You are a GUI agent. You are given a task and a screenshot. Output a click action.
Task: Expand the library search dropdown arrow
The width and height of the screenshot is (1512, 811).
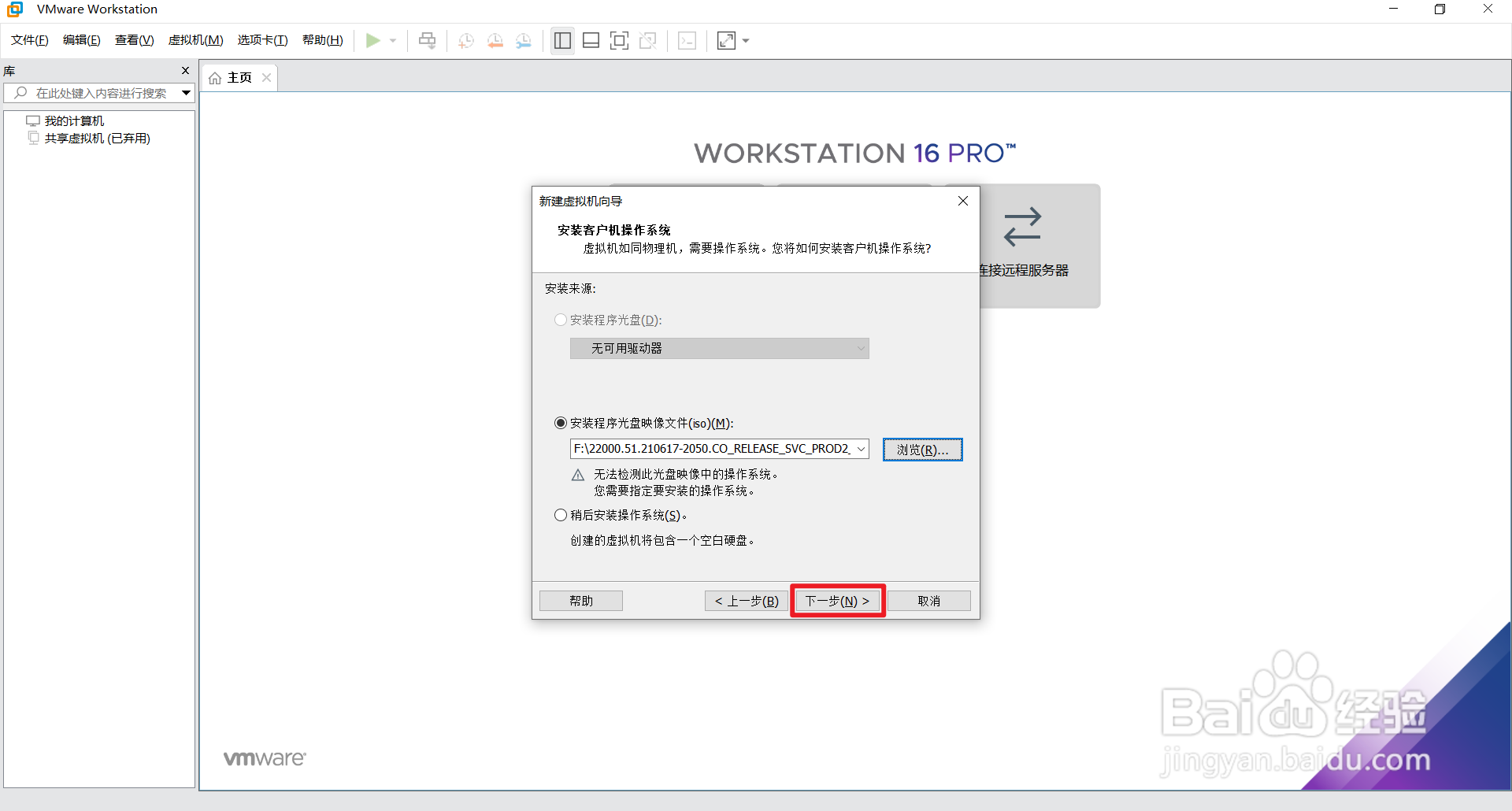tap(187, 93)
